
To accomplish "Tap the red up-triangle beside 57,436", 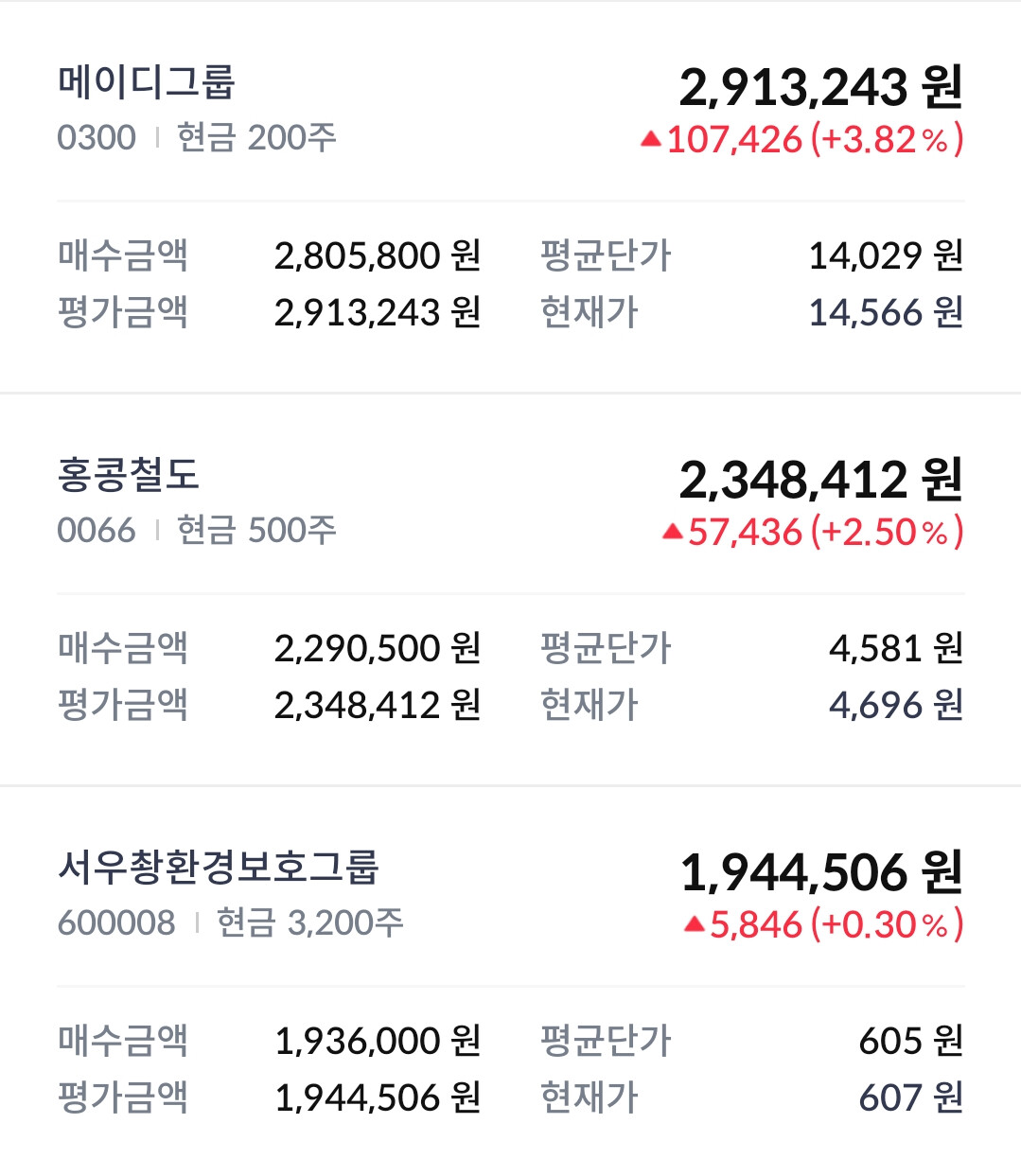I will coord(672,533).
